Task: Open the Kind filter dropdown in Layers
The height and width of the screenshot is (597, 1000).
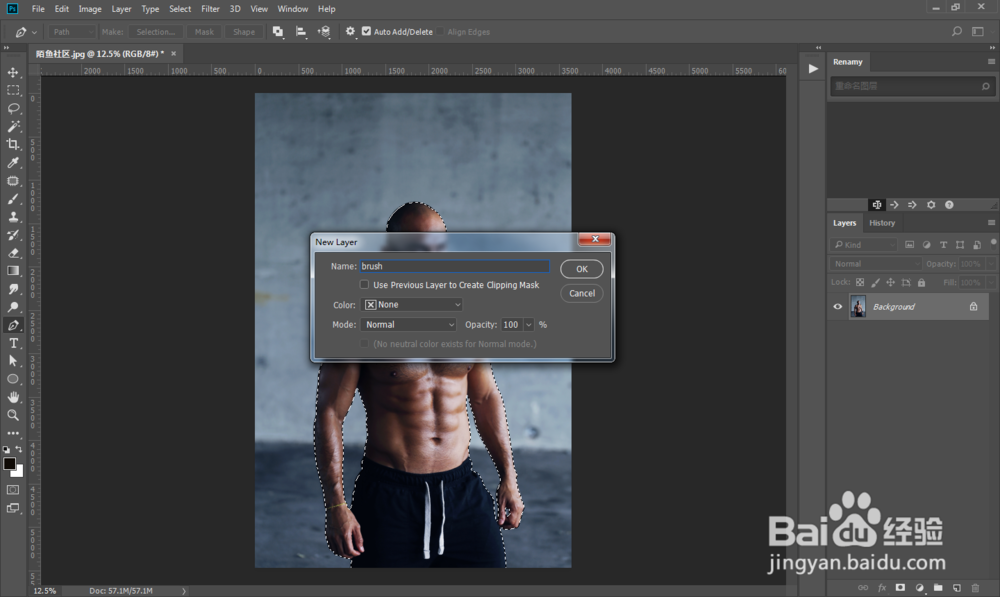Action: (x=863, y=245)
